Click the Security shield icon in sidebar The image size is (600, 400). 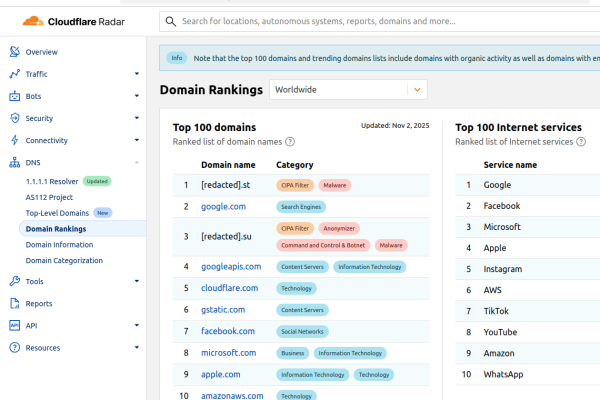[14, 118]
